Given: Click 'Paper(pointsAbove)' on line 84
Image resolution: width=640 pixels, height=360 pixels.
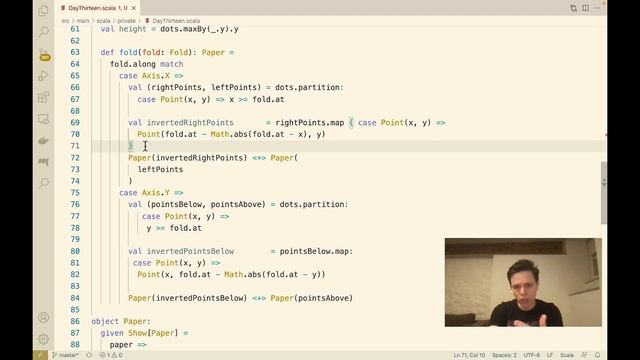Looking at the screenshot, I should click(x=312, y=298).
